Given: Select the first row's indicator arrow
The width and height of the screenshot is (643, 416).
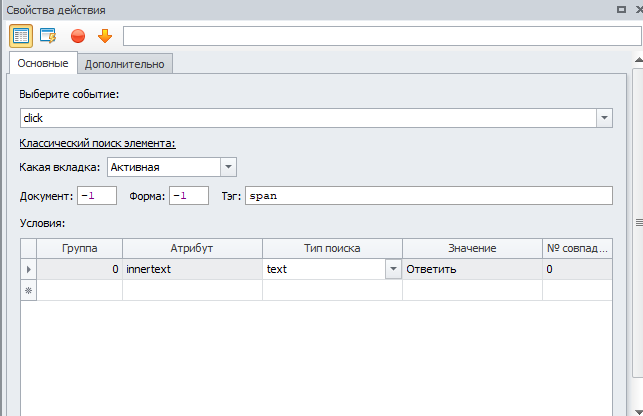Looking at the screenshot, I should 28,269.
